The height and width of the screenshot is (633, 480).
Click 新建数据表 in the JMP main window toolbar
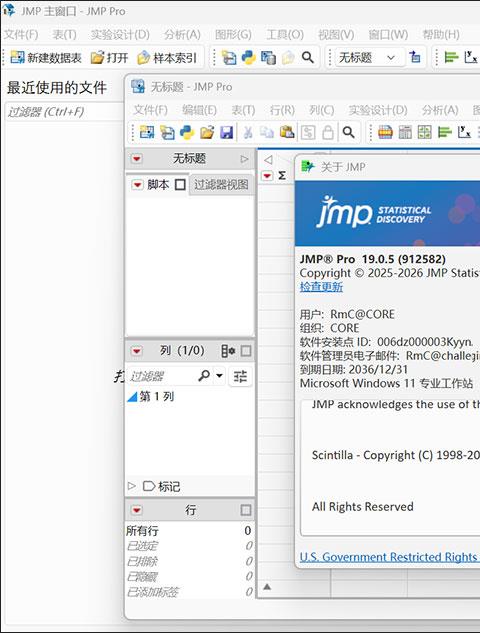point(46,58)
